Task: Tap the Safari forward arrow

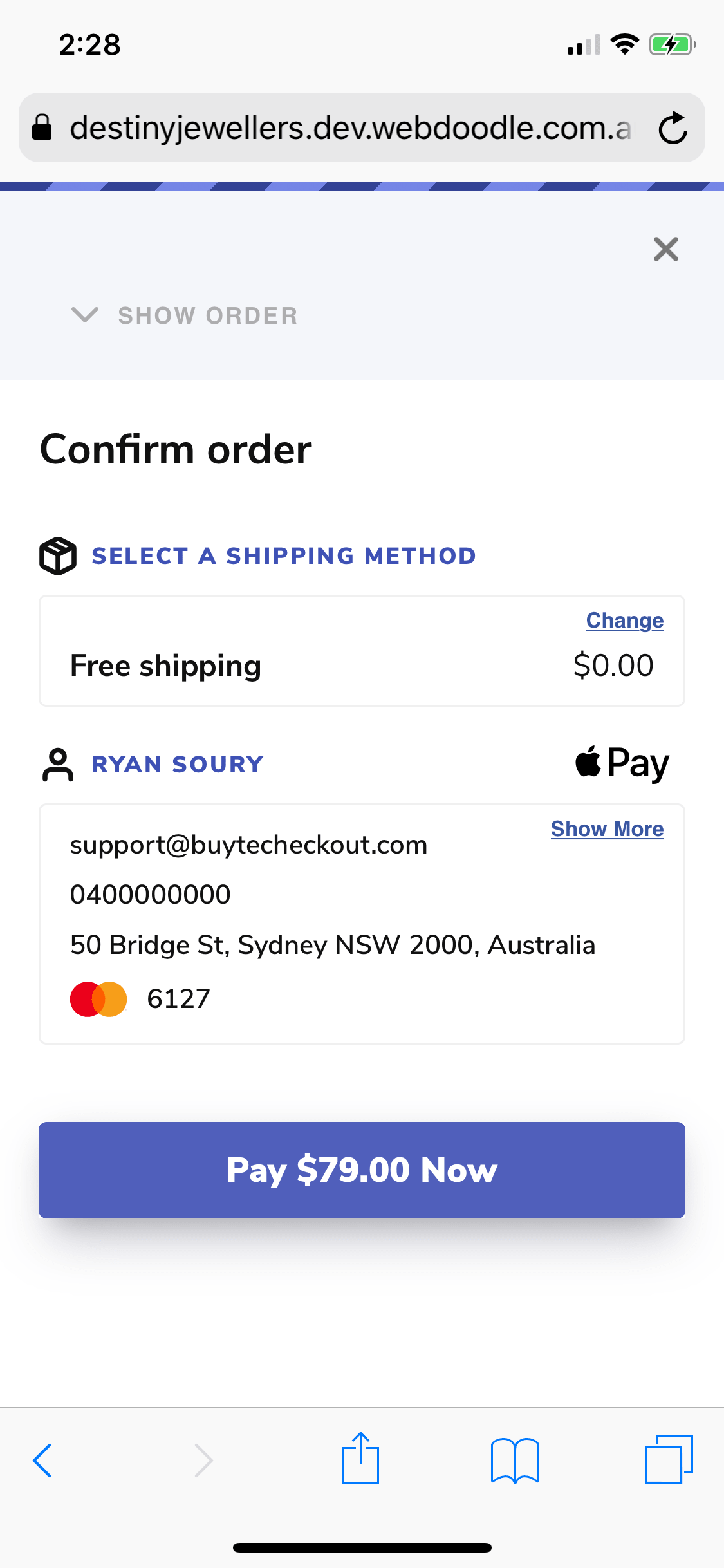Action: click(203, 1460)
